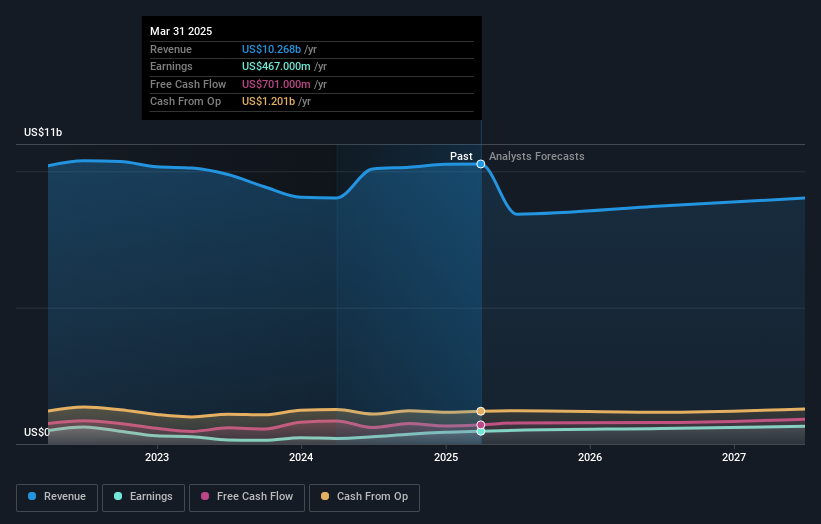Toggle the Cash From Op legend series

coord(364,497)
